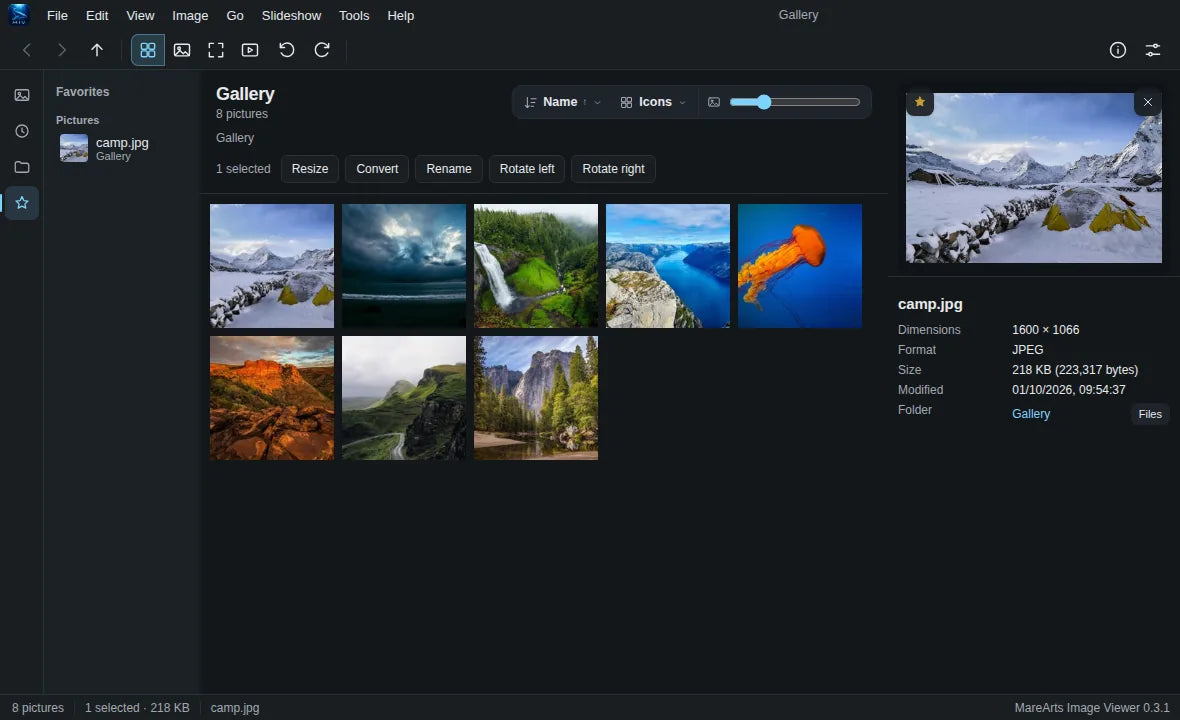1180x720 pixels.
Task: Click '1 selected · 218 KB' status text
Action: (137, 708)
